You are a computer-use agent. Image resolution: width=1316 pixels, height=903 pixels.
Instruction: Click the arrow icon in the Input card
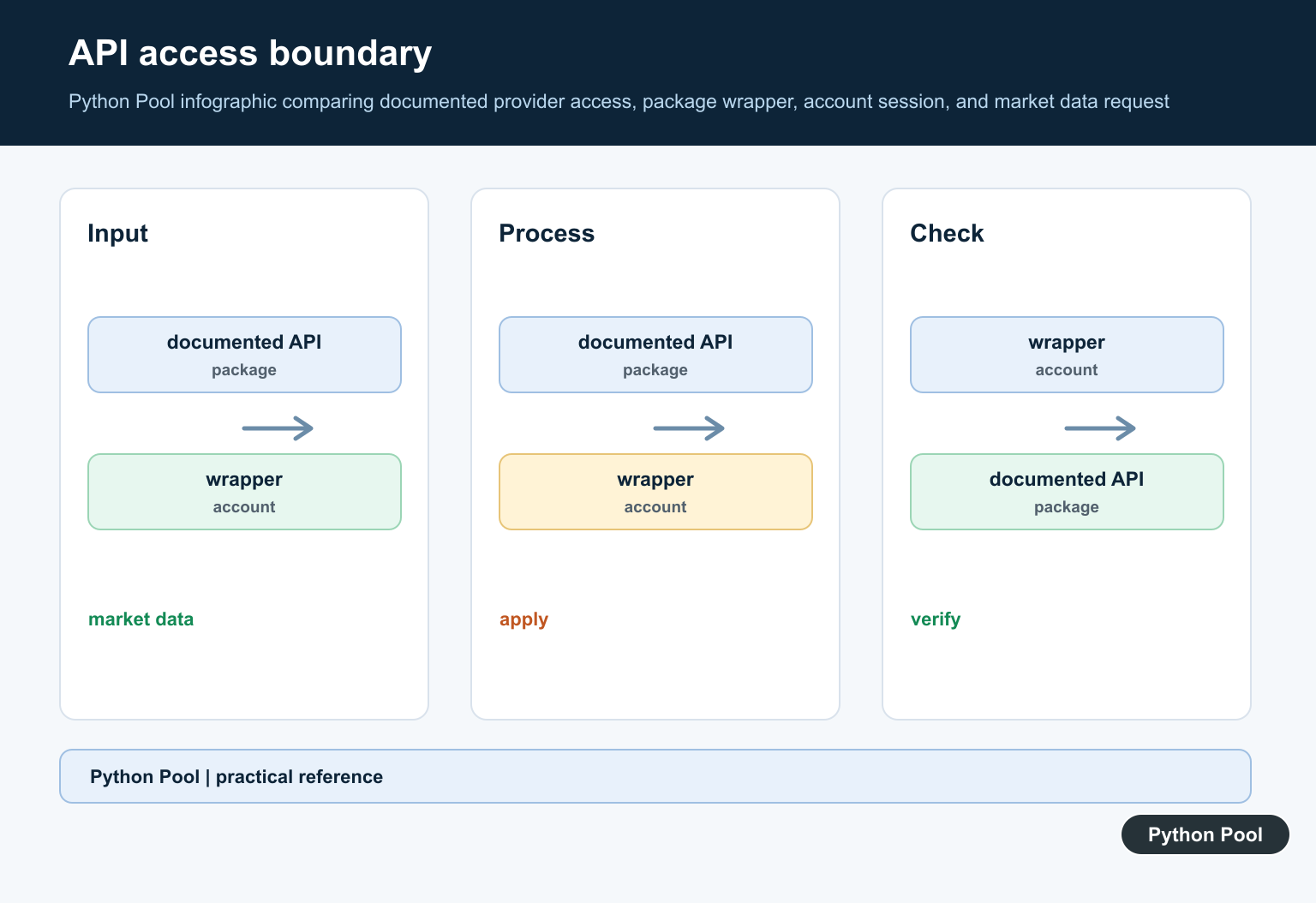(278, 428)
